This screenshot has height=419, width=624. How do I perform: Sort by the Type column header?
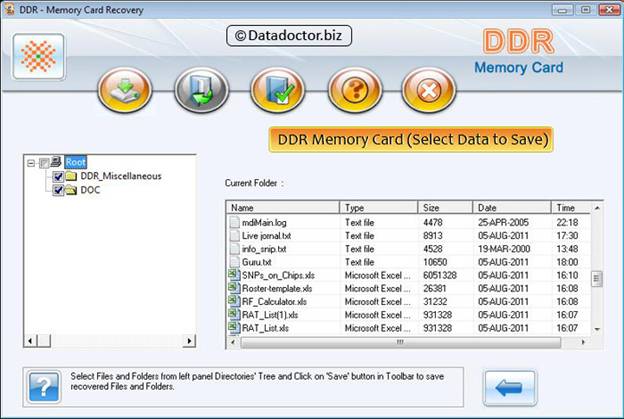(379, 208)
